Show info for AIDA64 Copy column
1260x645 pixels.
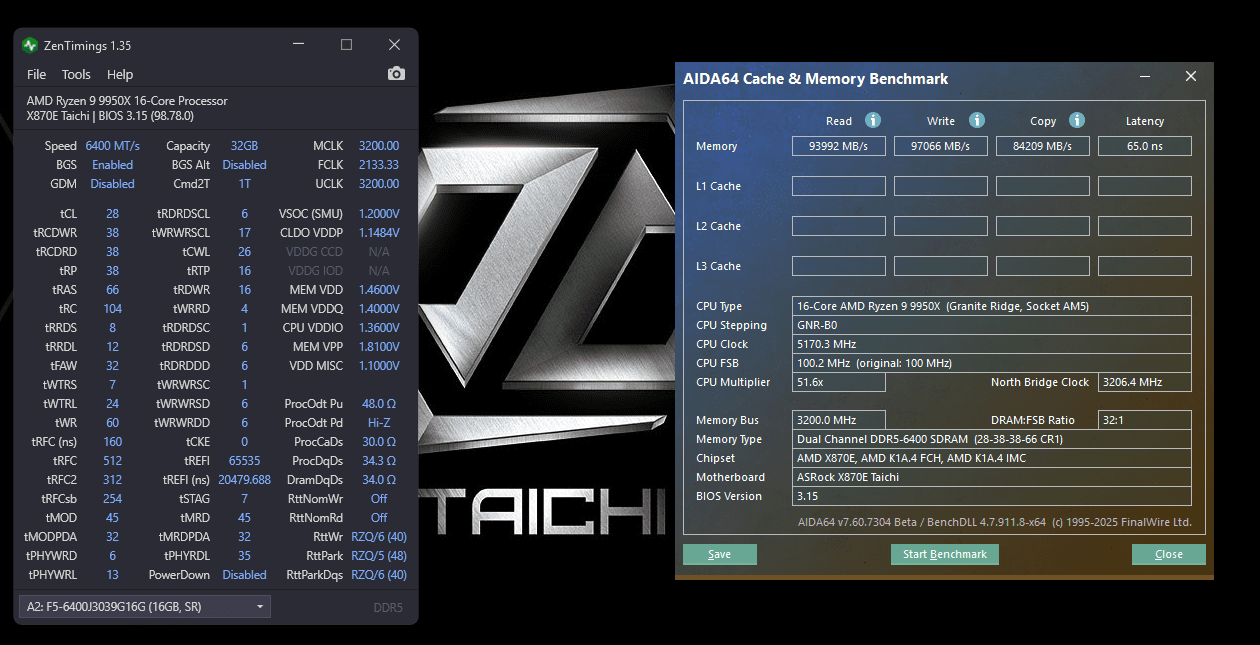(1077, 120)
